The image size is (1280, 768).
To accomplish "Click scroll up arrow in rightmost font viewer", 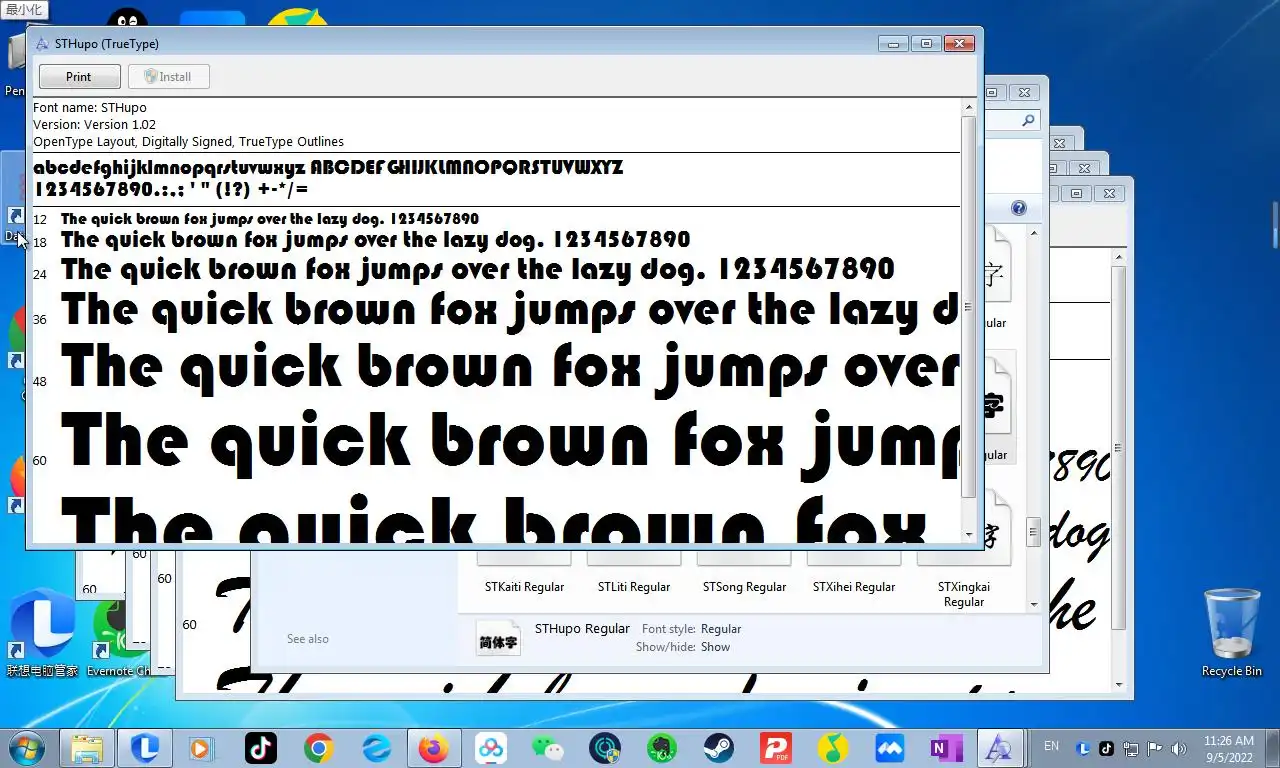I will (1119, 258).
